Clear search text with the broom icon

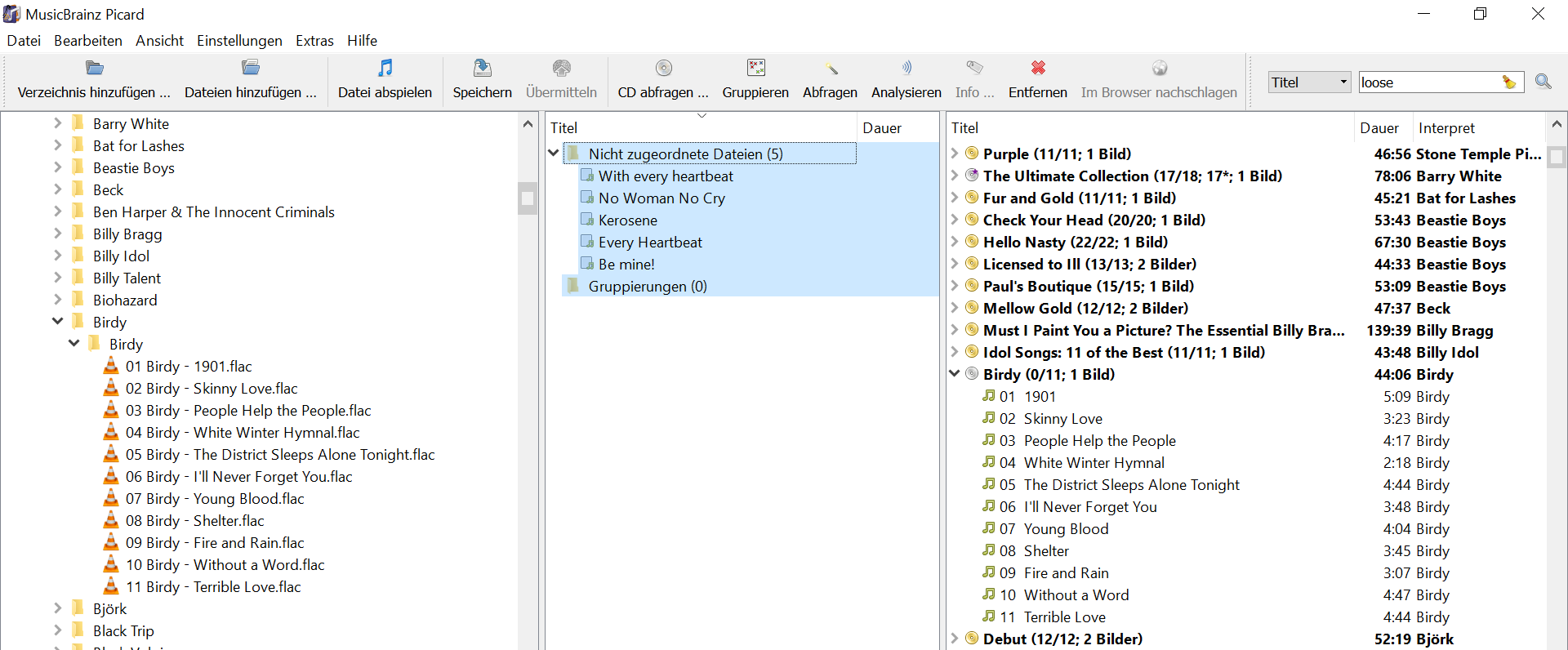point(1509,82)
